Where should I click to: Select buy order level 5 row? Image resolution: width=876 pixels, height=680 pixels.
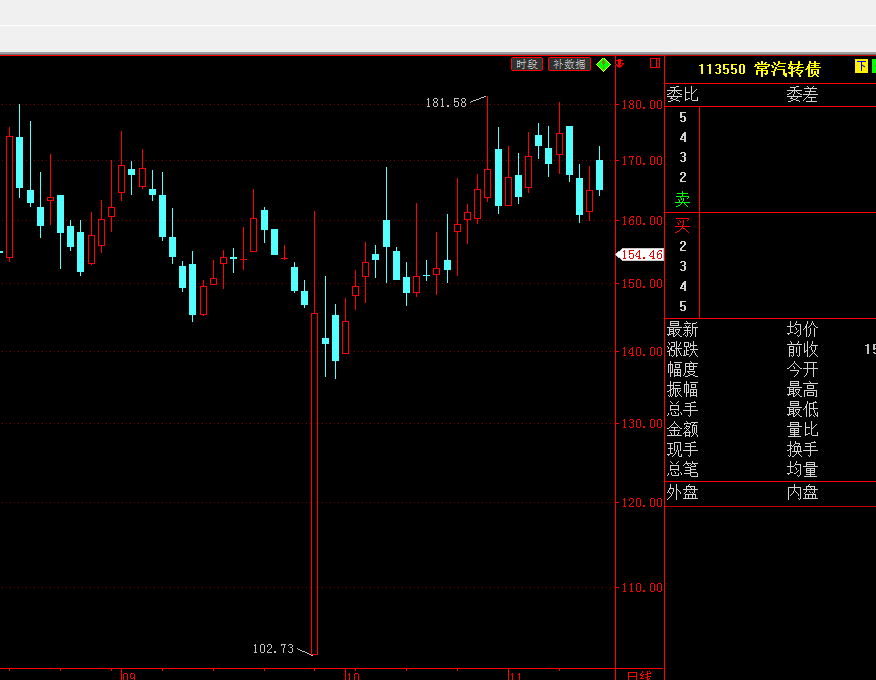point(771,307)
